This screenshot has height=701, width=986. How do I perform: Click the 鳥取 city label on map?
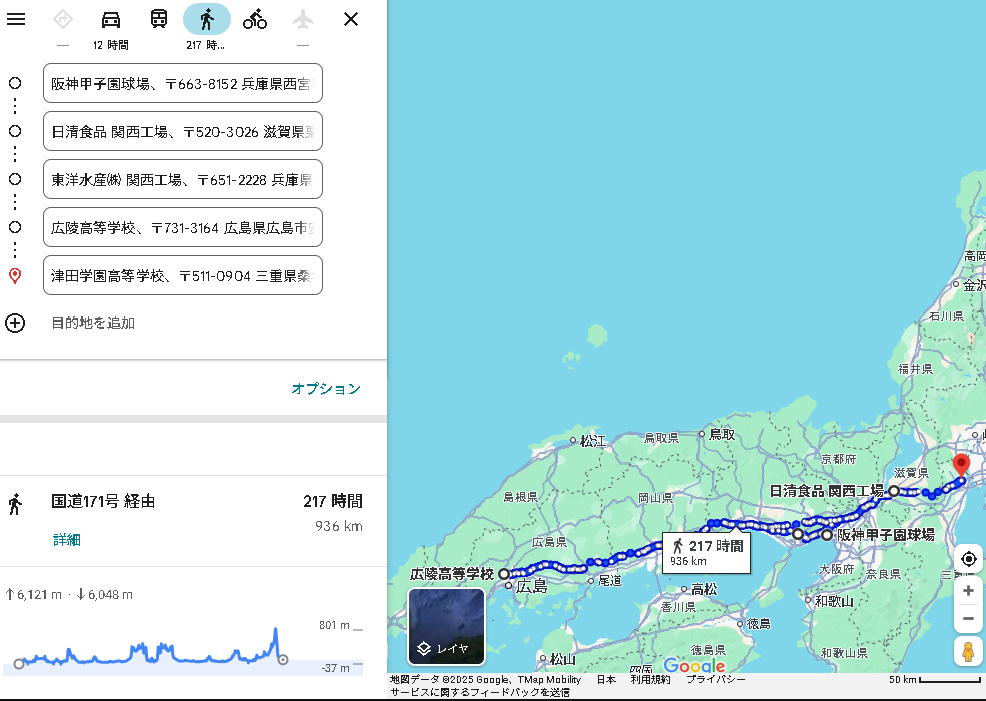722,434
